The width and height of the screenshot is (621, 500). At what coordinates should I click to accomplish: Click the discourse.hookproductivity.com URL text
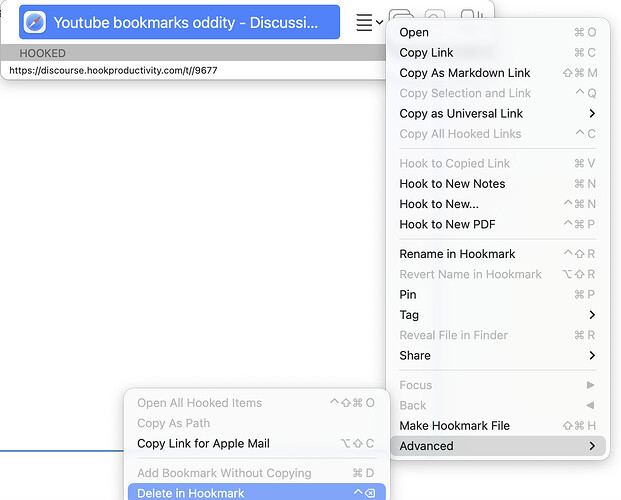(x=113, y=71)
